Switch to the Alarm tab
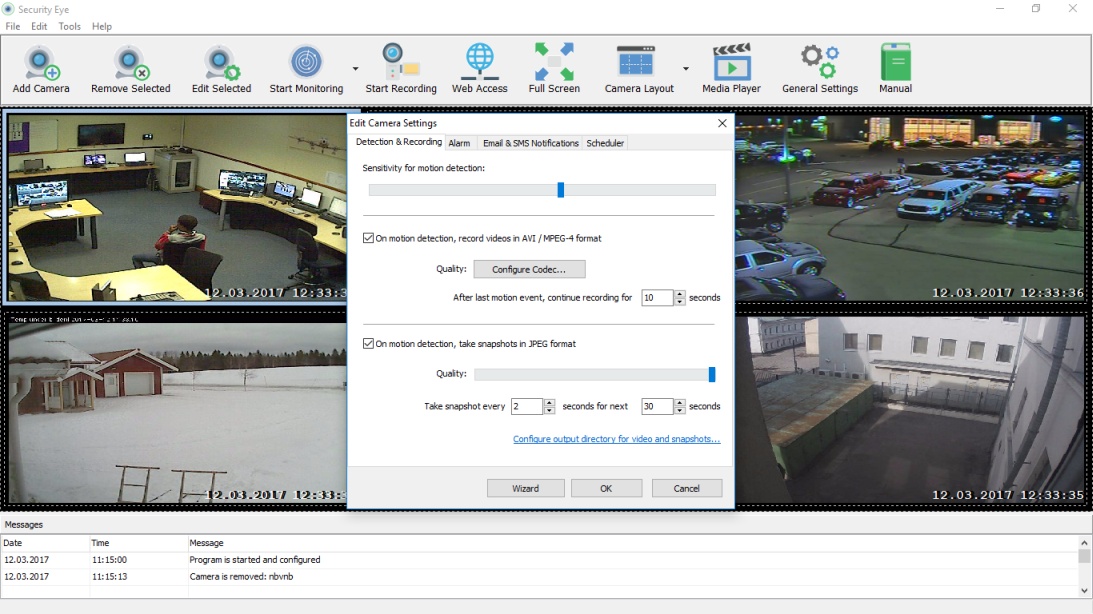This screenshot has width=1093, height=614. pos(459,143)
